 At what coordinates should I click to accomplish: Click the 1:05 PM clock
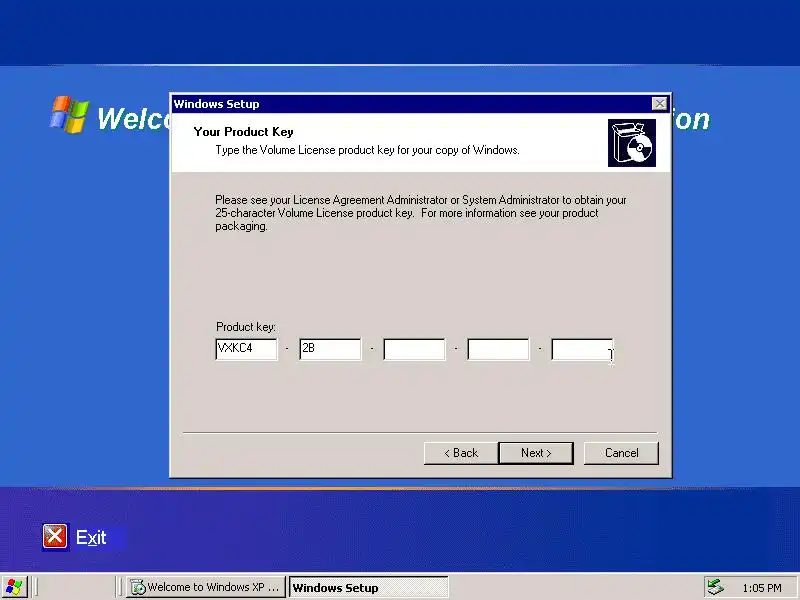762,588
